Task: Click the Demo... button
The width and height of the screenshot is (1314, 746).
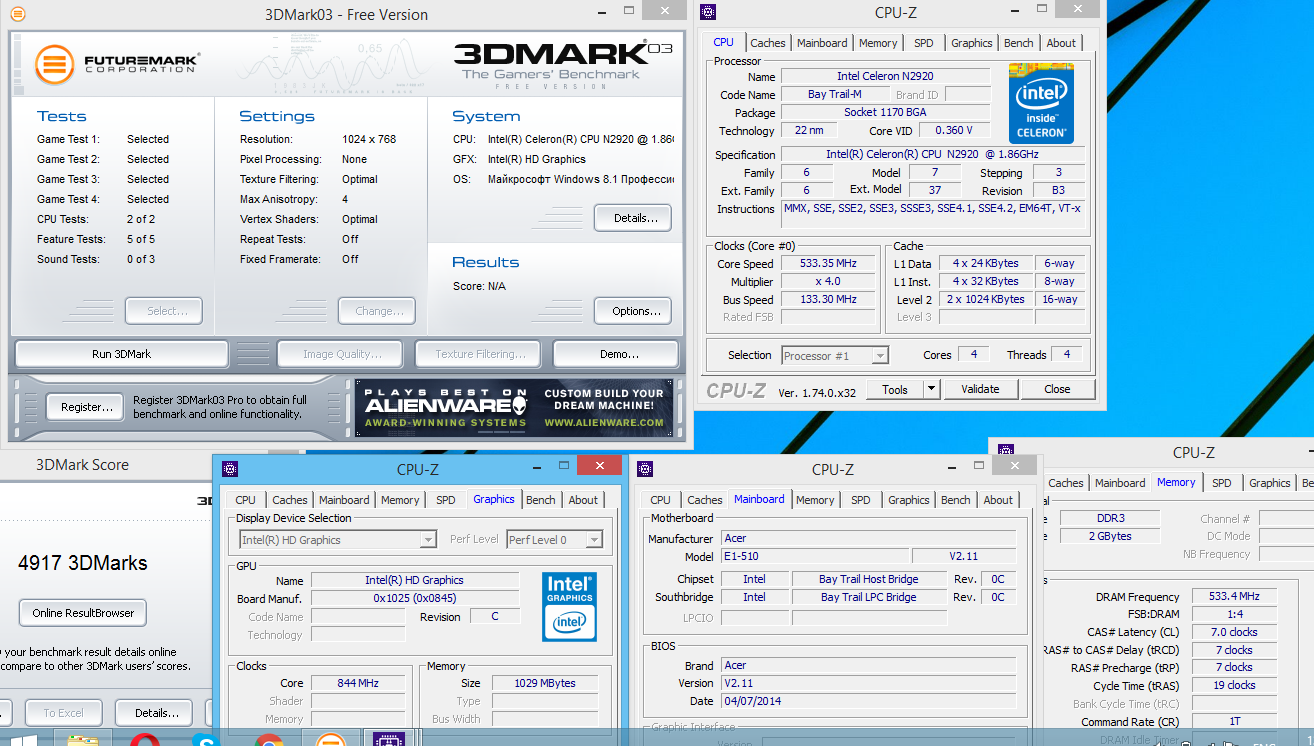Action: point(616,354)
